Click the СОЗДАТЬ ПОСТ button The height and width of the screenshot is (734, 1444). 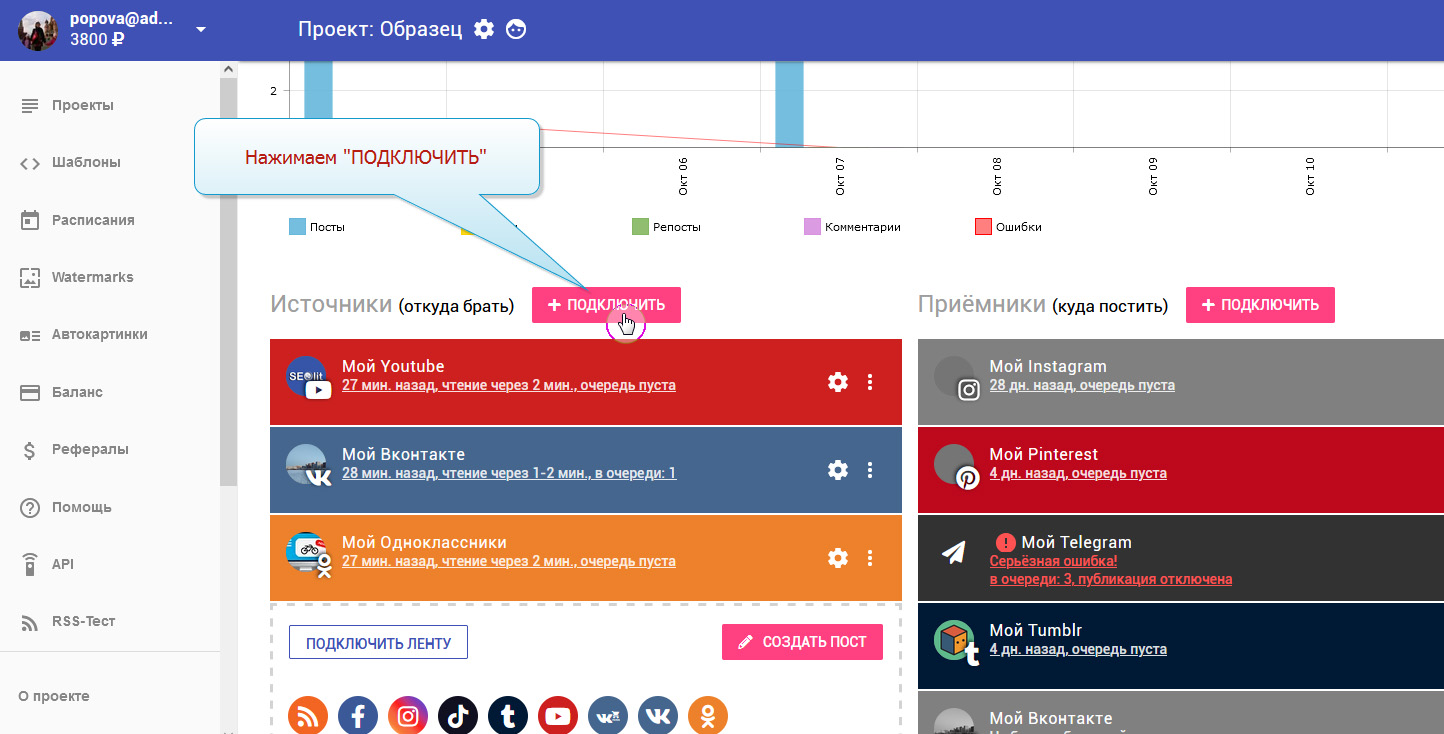pos(802,642)
